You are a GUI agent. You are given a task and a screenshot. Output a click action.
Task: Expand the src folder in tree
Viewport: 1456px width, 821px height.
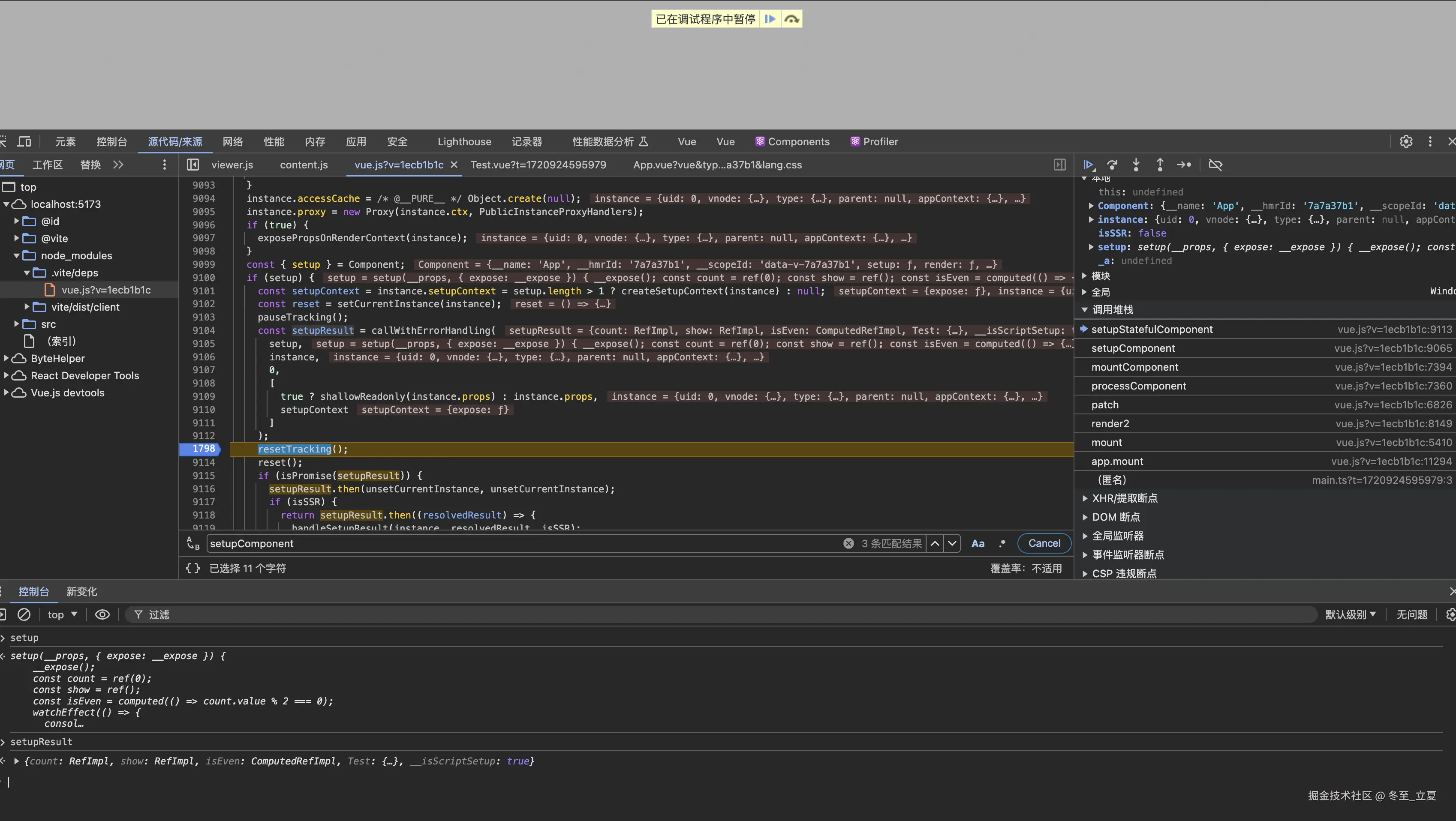[x=16, y=324]
